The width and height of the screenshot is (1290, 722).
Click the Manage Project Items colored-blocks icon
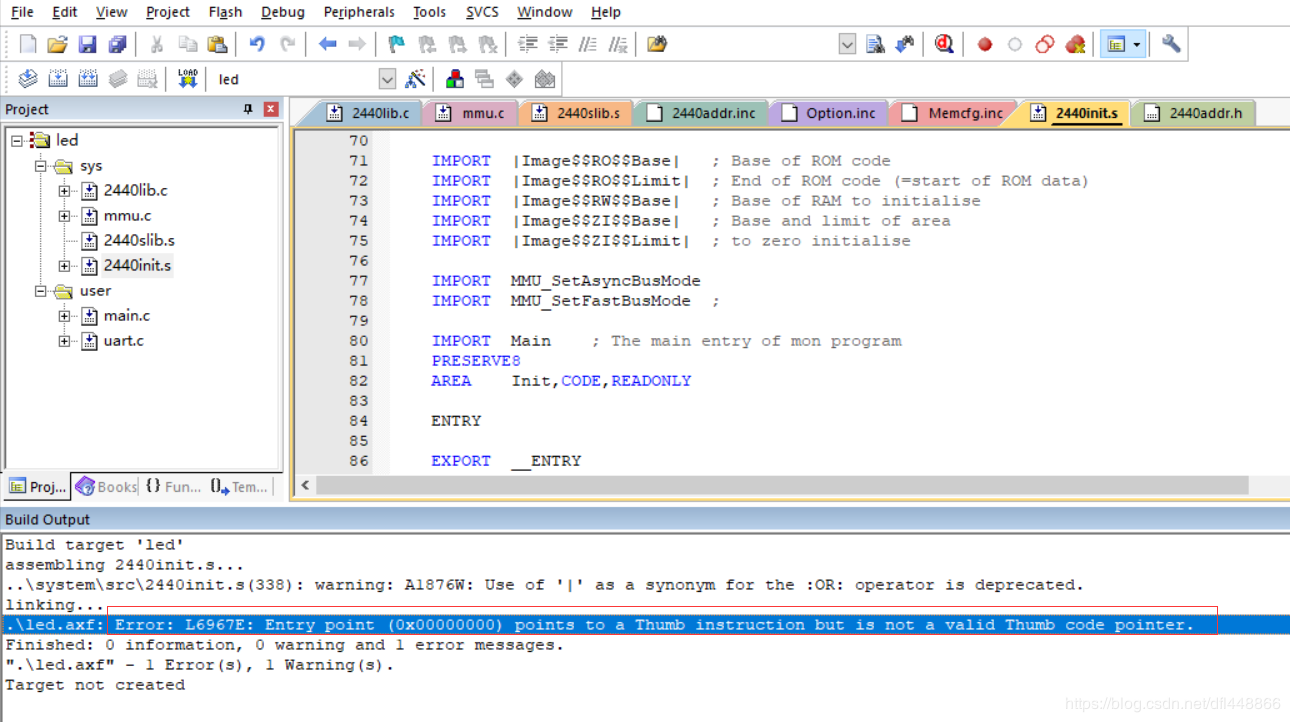tap(455, 79)
